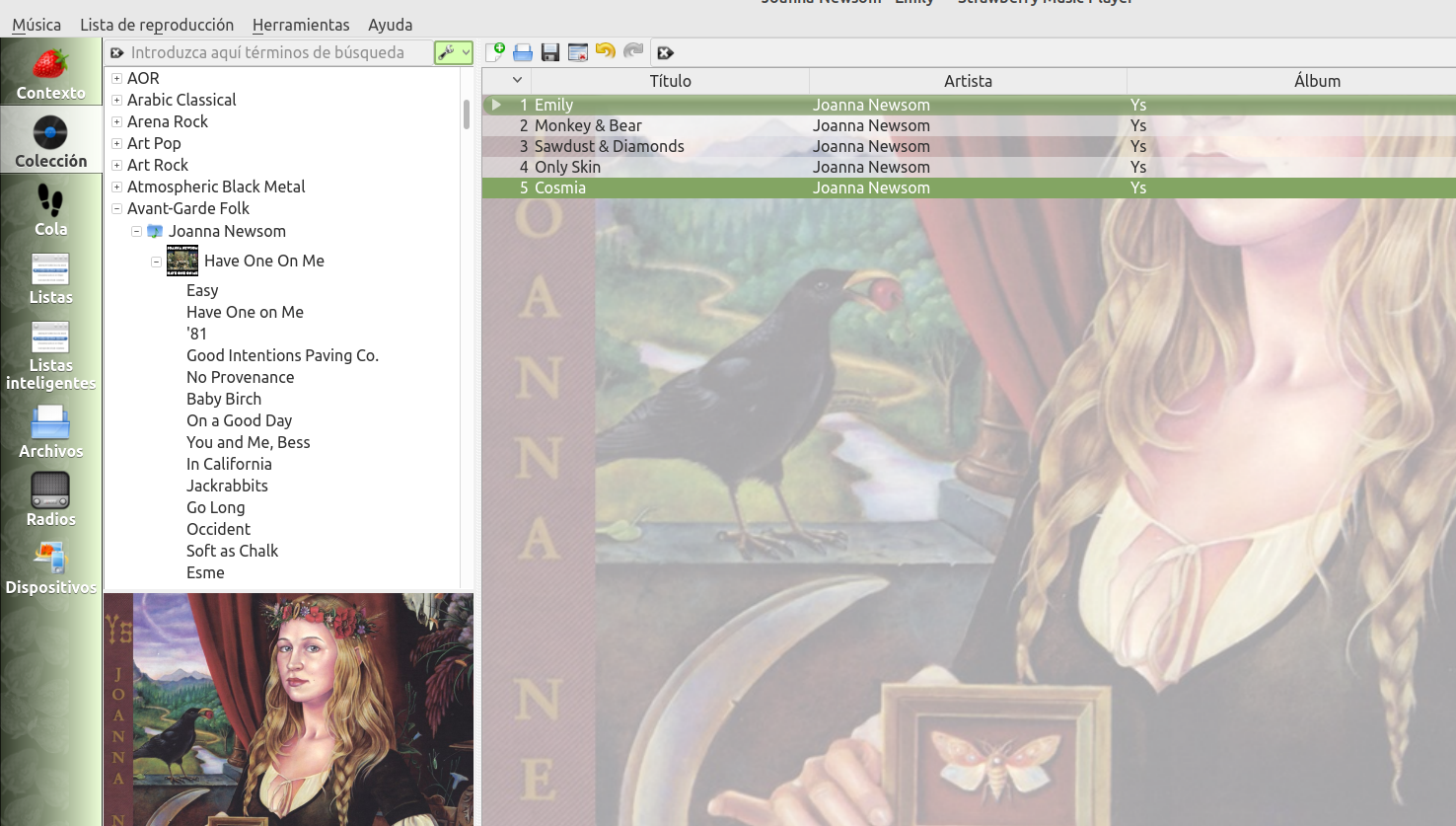Select Baby Birch in the collection tree
1456x826 pixels.
[224, 399]
